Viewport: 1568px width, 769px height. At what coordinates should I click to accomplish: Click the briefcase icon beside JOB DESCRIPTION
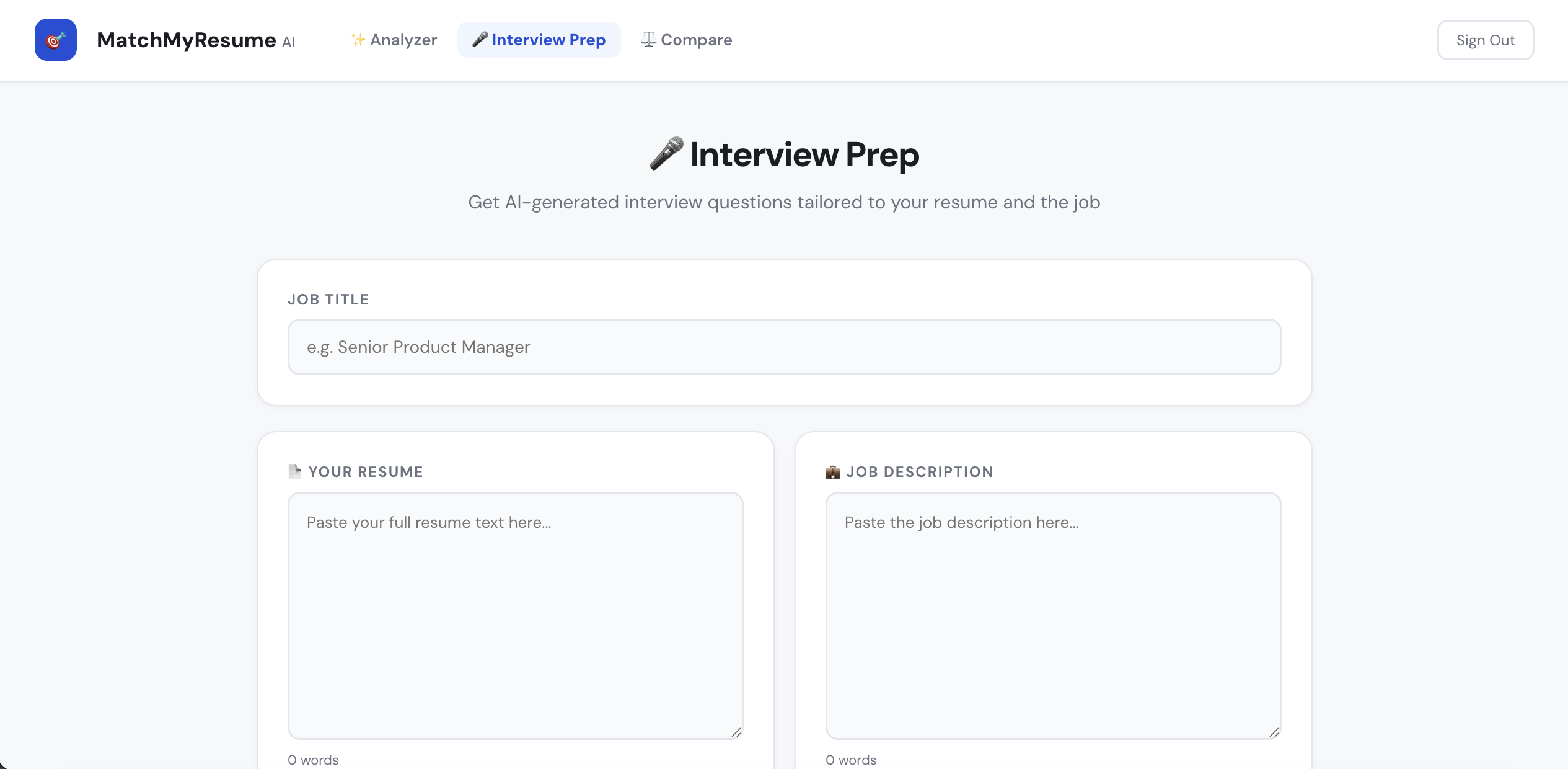(x=833, y=471)
